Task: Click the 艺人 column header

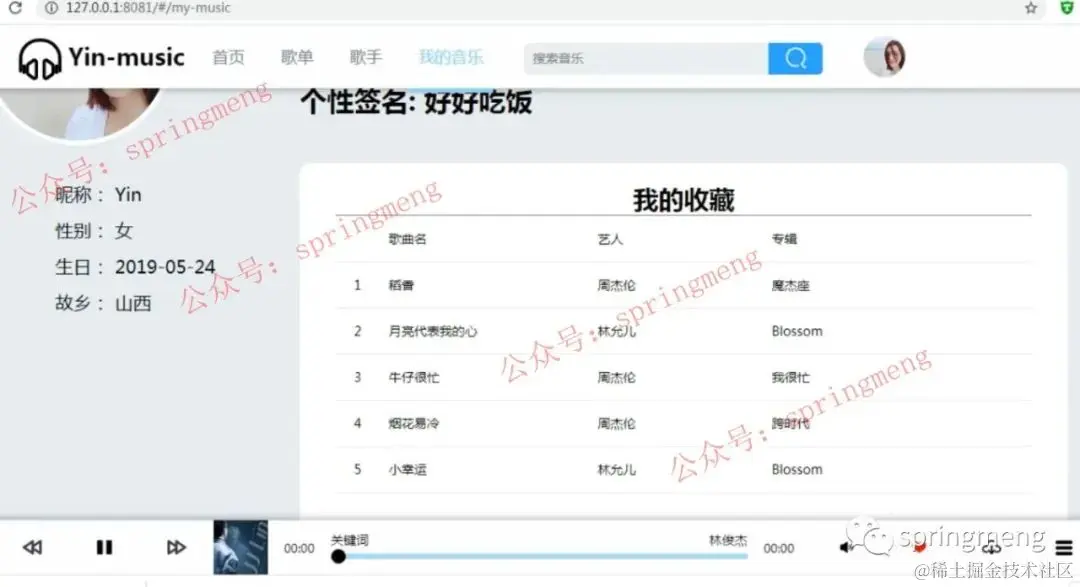Action: click(x=610, y=239)
